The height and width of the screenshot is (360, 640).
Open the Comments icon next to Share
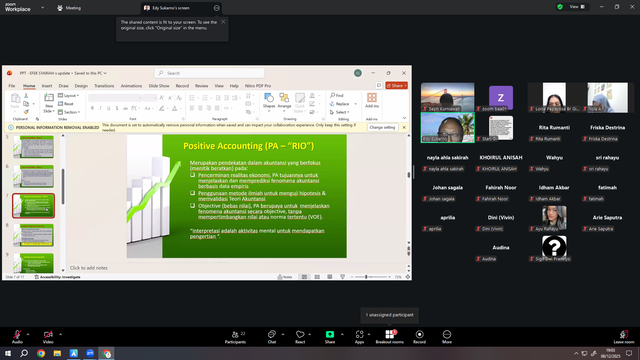[379, 85]
